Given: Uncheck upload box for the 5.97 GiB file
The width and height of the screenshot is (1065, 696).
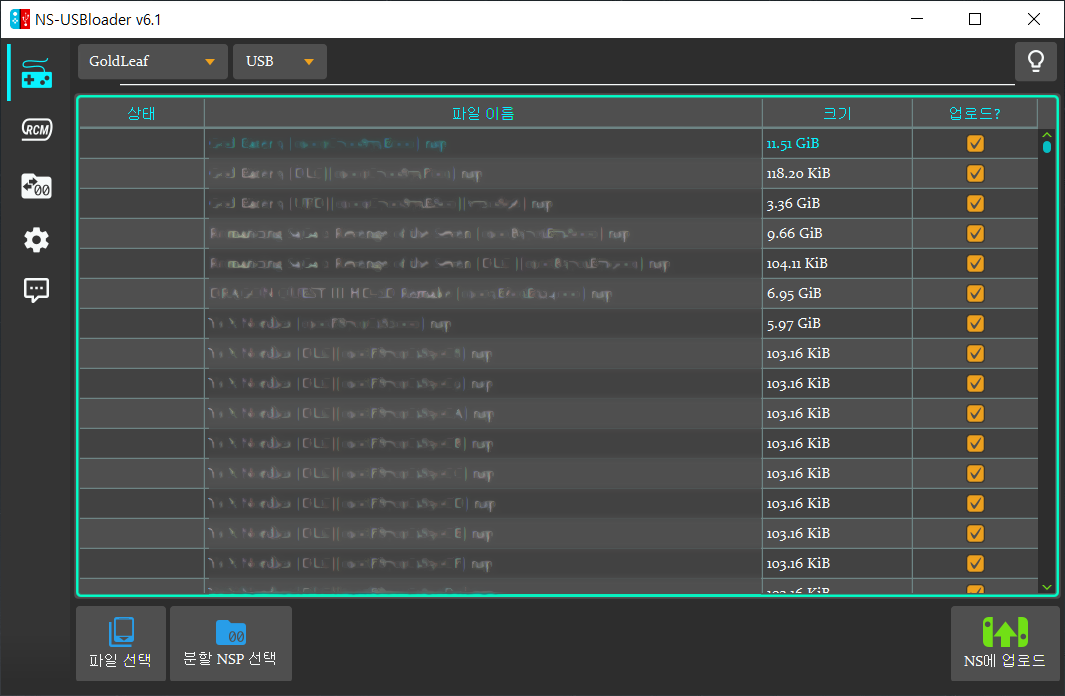Looking at the screenshot, I should click(975, 323).
